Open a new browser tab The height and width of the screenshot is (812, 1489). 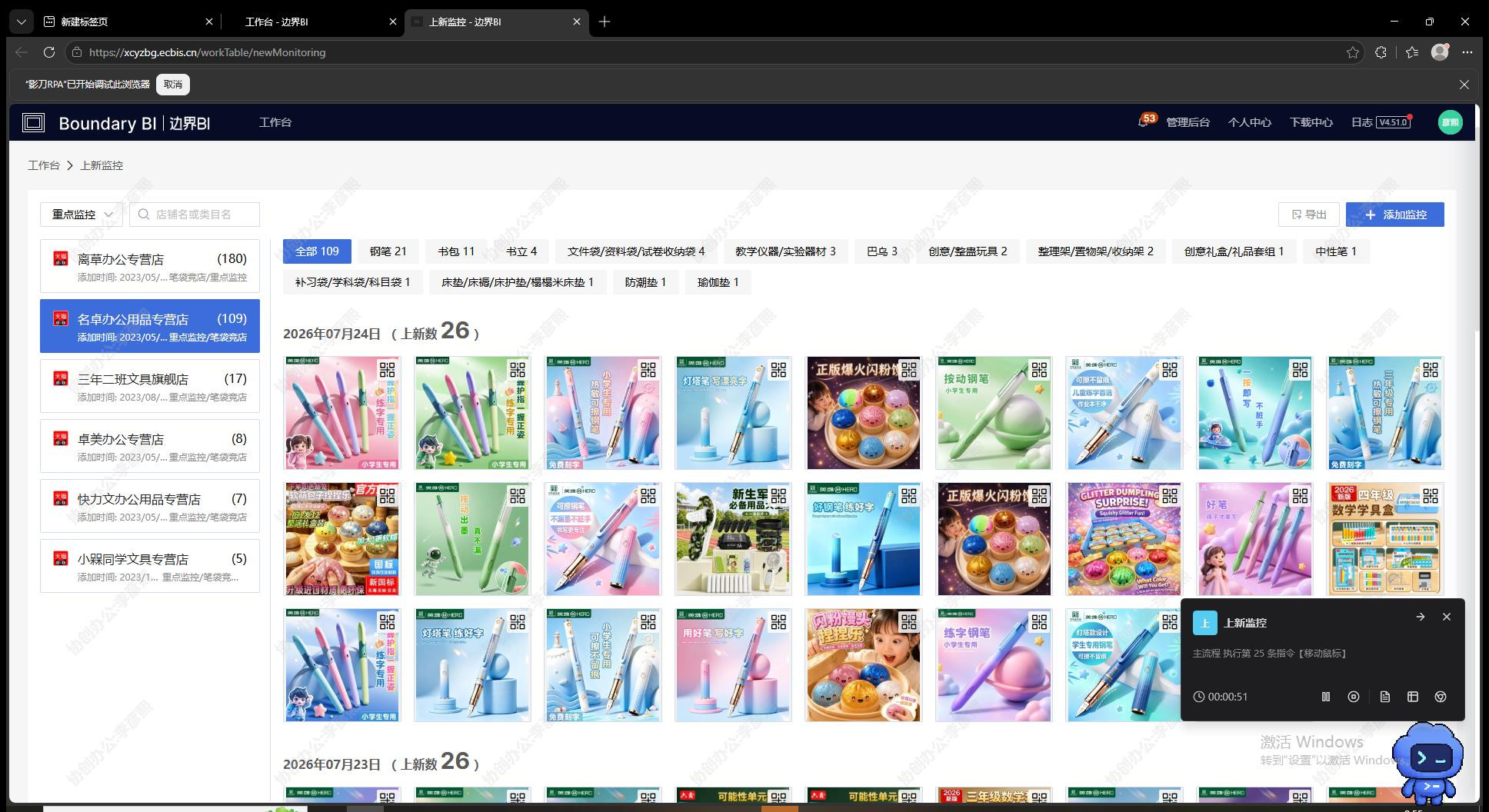[x=605, y=22]
